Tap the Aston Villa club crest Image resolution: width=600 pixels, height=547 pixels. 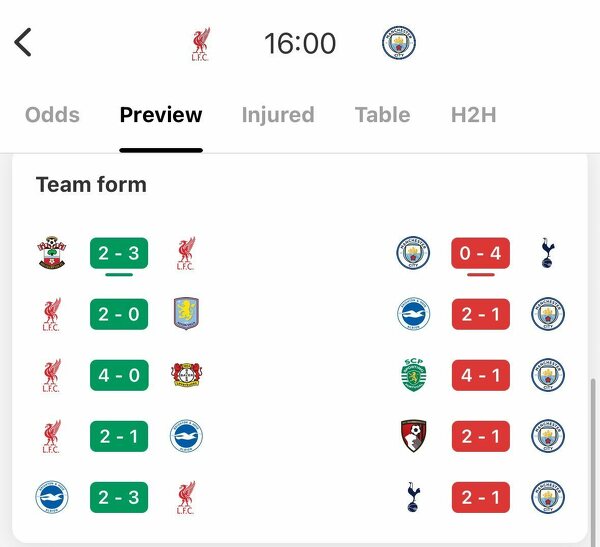point(186,314)
